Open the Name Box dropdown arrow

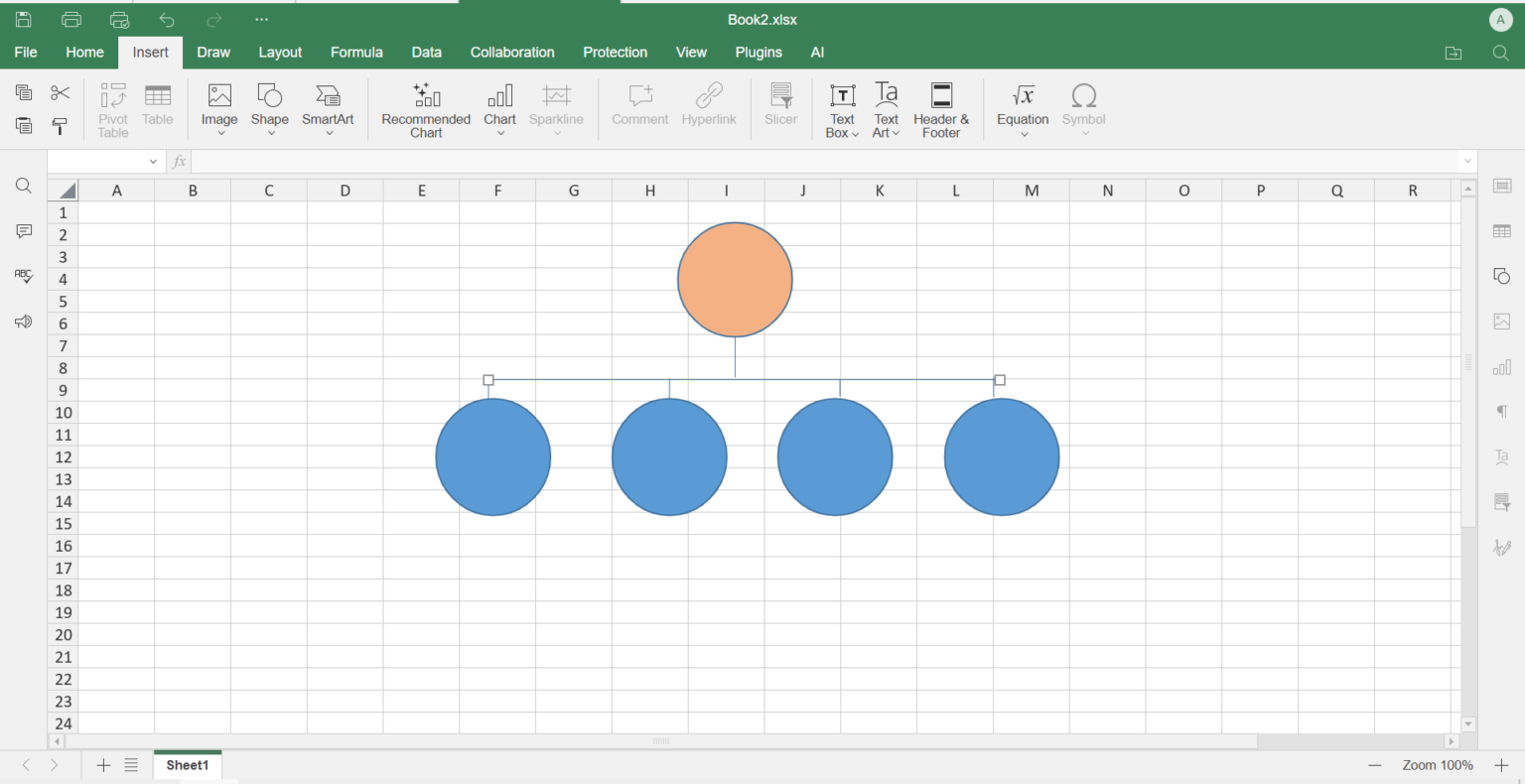(153, 161)
